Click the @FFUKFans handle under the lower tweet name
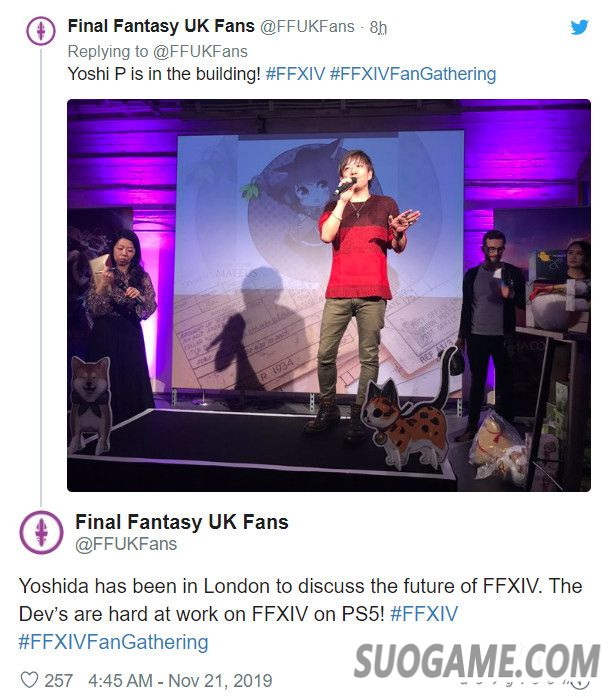This screenshot has width=609, height=698. coord(126,544)
